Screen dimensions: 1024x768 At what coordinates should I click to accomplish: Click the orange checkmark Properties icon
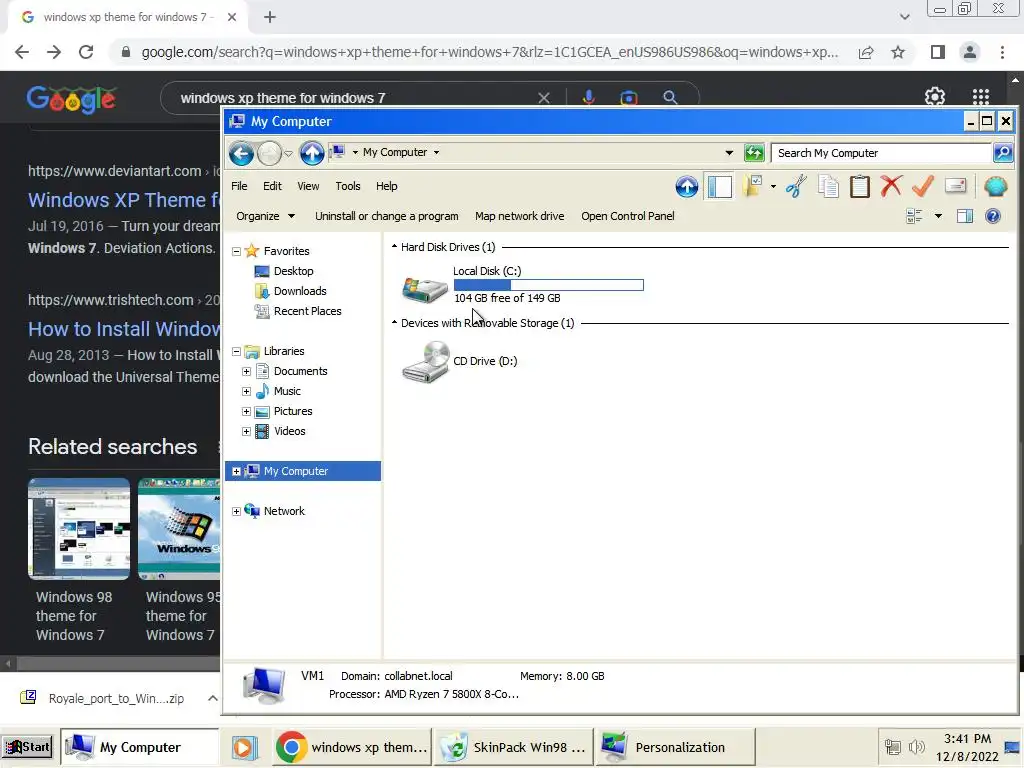922,186
